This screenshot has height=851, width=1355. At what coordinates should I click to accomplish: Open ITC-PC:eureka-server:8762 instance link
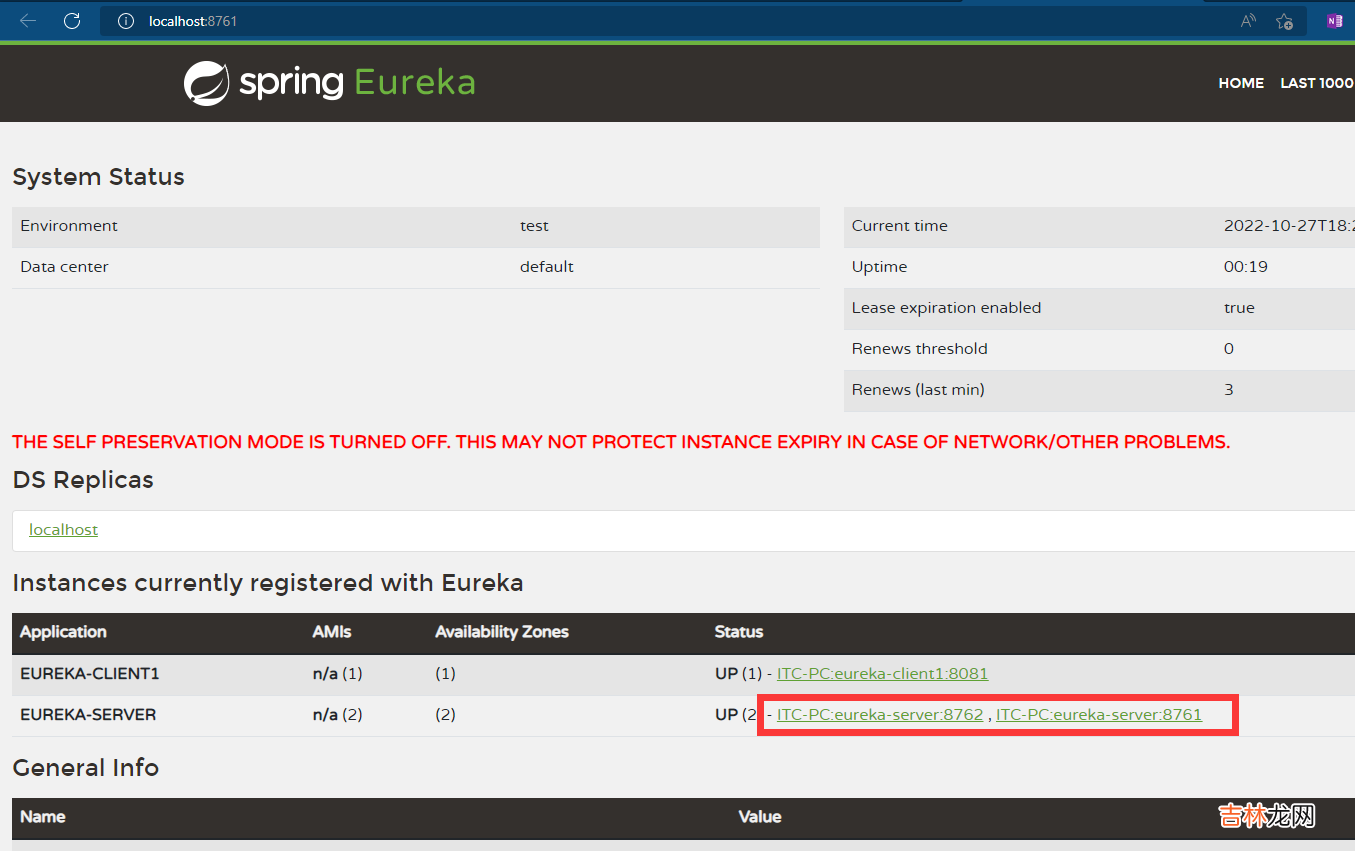(880, 715)
